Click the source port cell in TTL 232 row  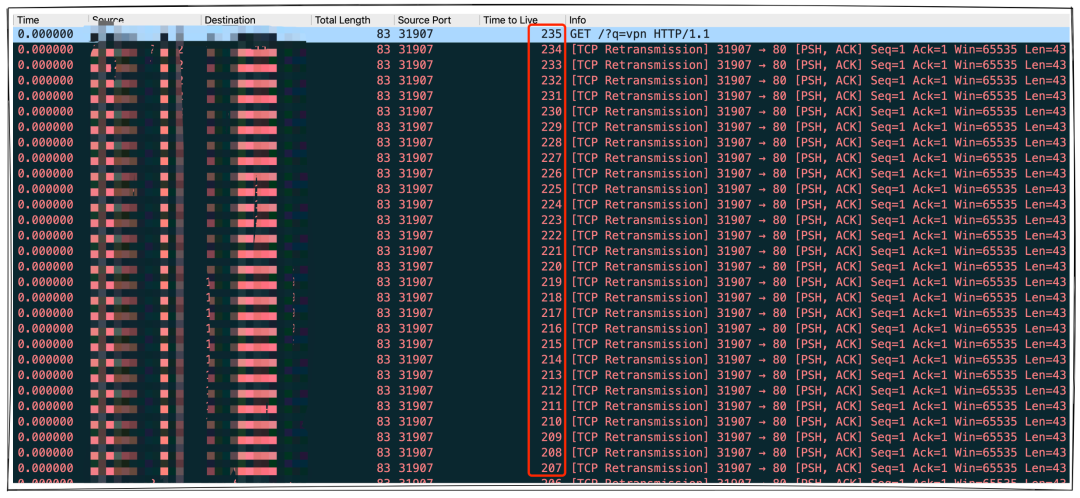[x=415, y=81]
